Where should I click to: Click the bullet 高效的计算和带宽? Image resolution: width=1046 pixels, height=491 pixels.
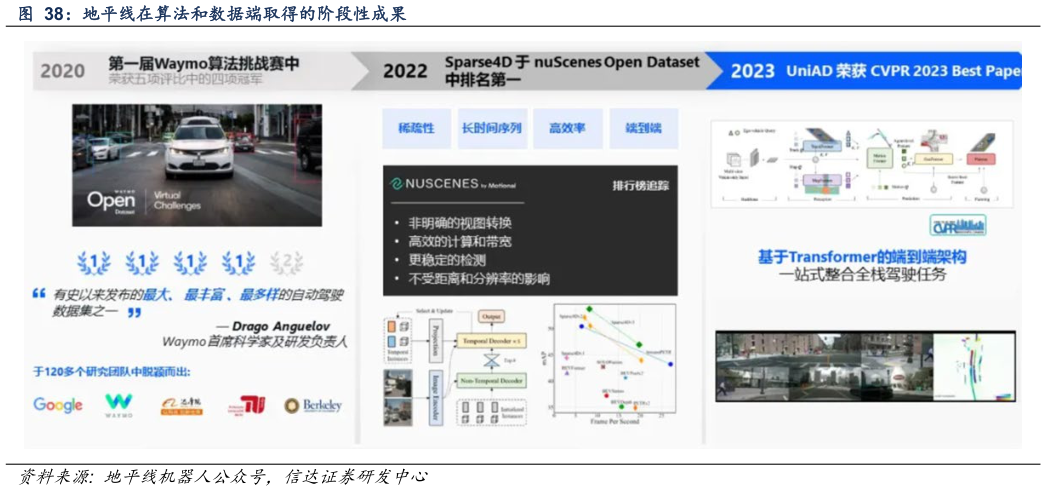(459, 241)
